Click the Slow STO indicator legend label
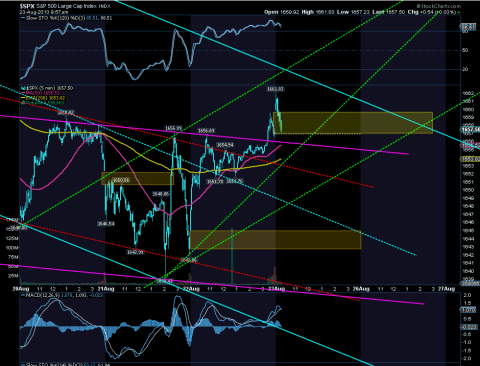 pos(68,18)
